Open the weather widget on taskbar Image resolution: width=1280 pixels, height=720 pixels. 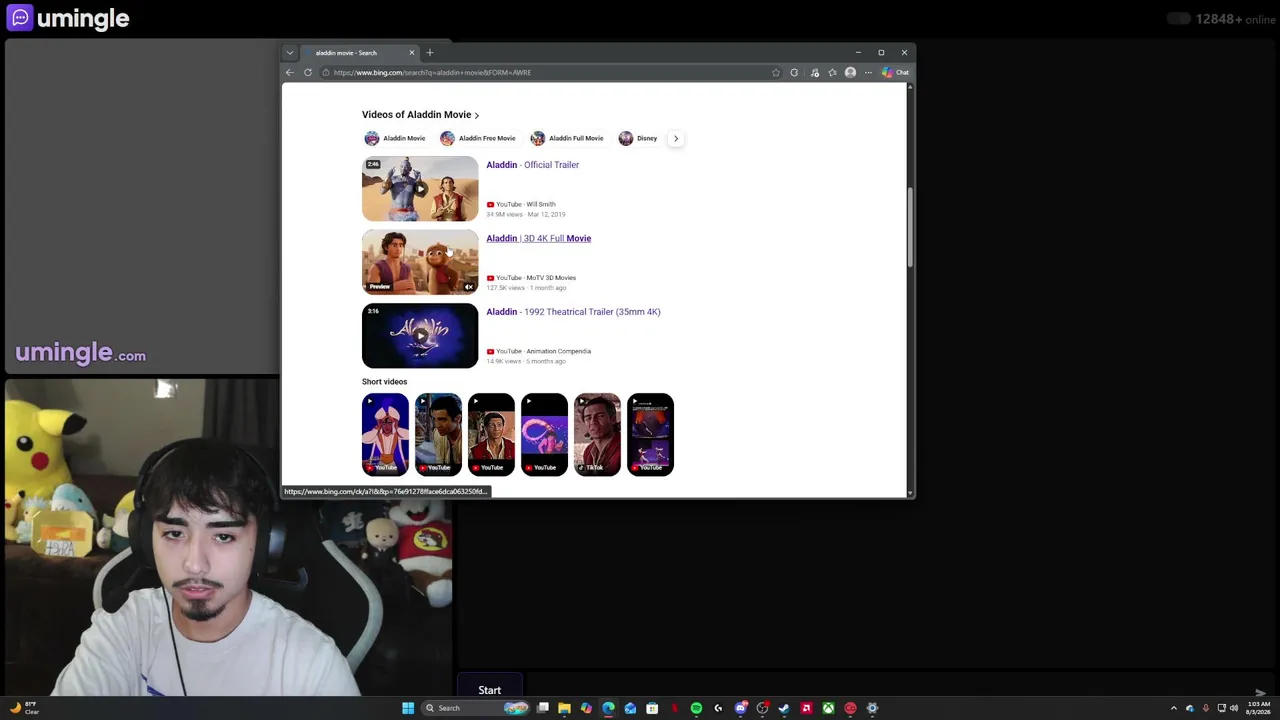(x=23, y=708)
